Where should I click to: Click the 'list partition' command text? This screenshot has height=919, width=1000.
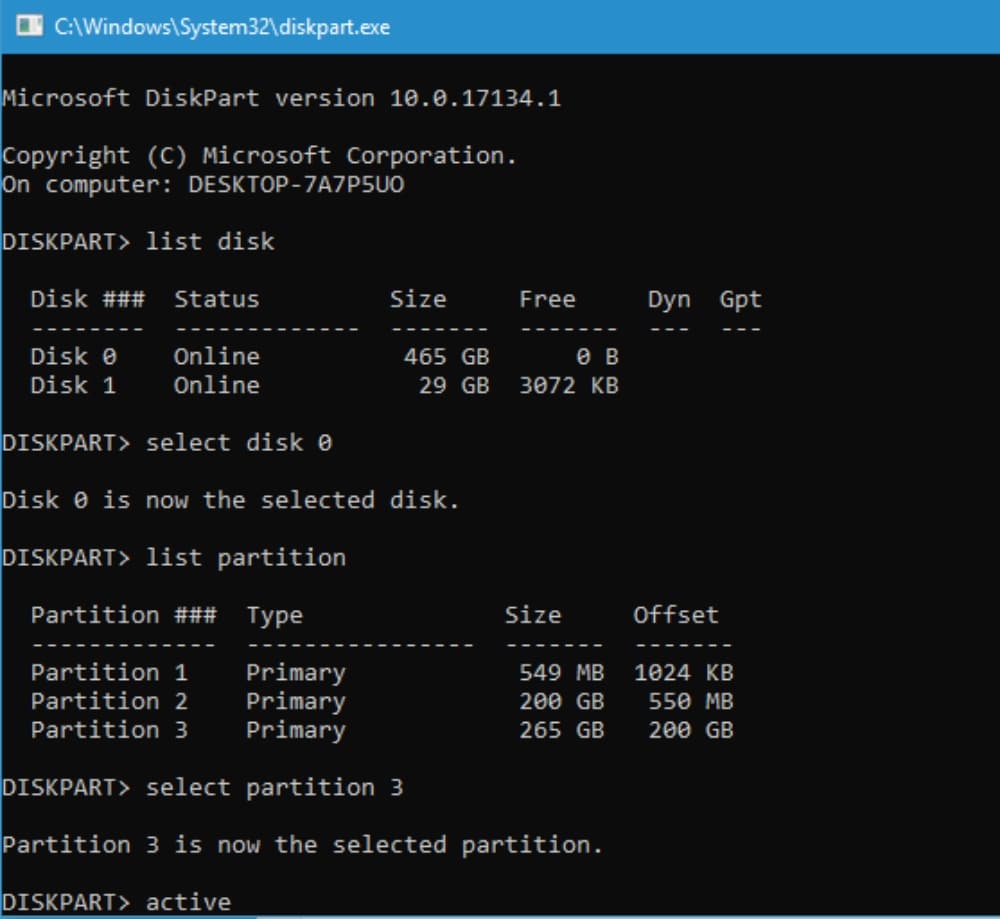246,557
